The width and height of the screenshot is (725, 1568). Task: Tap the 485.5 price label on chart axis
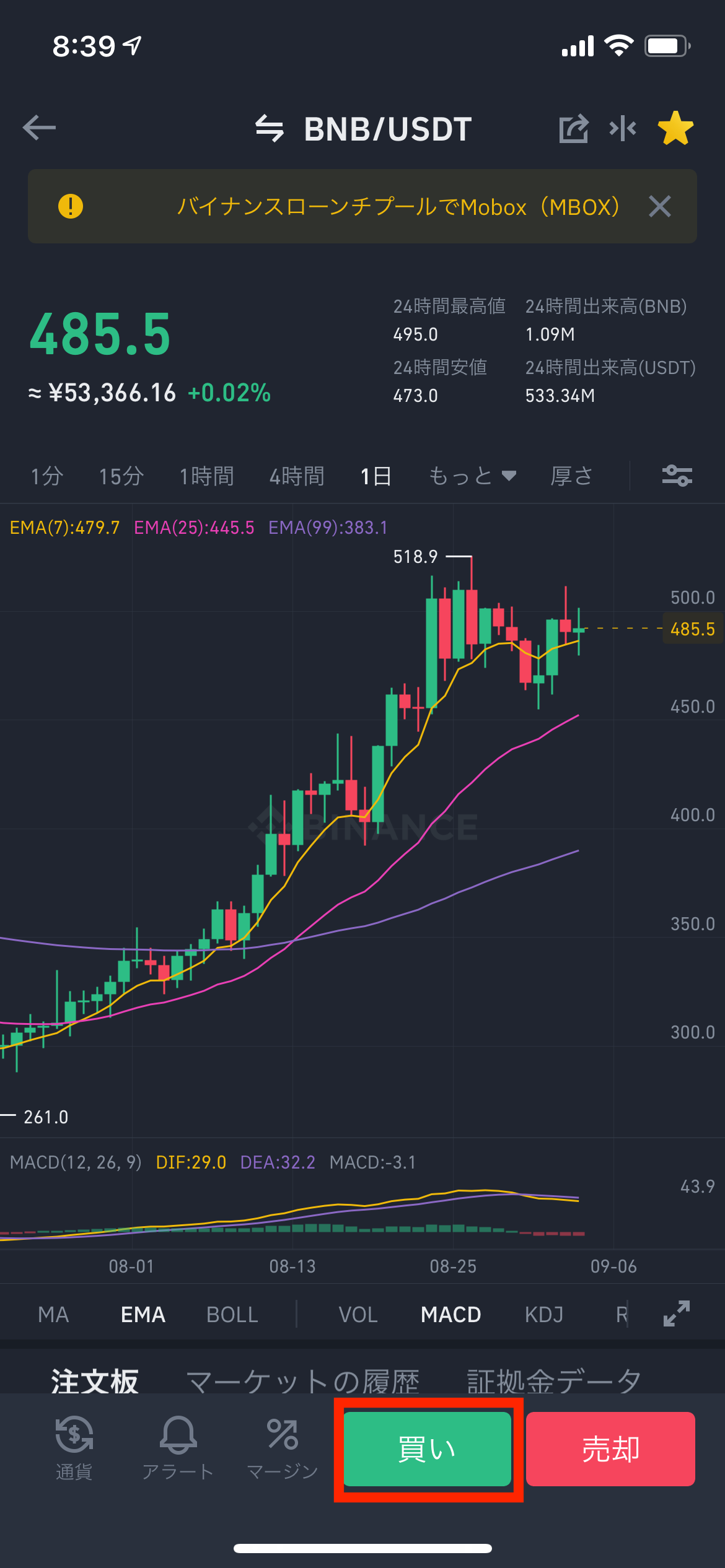click(x=693, y=629)
